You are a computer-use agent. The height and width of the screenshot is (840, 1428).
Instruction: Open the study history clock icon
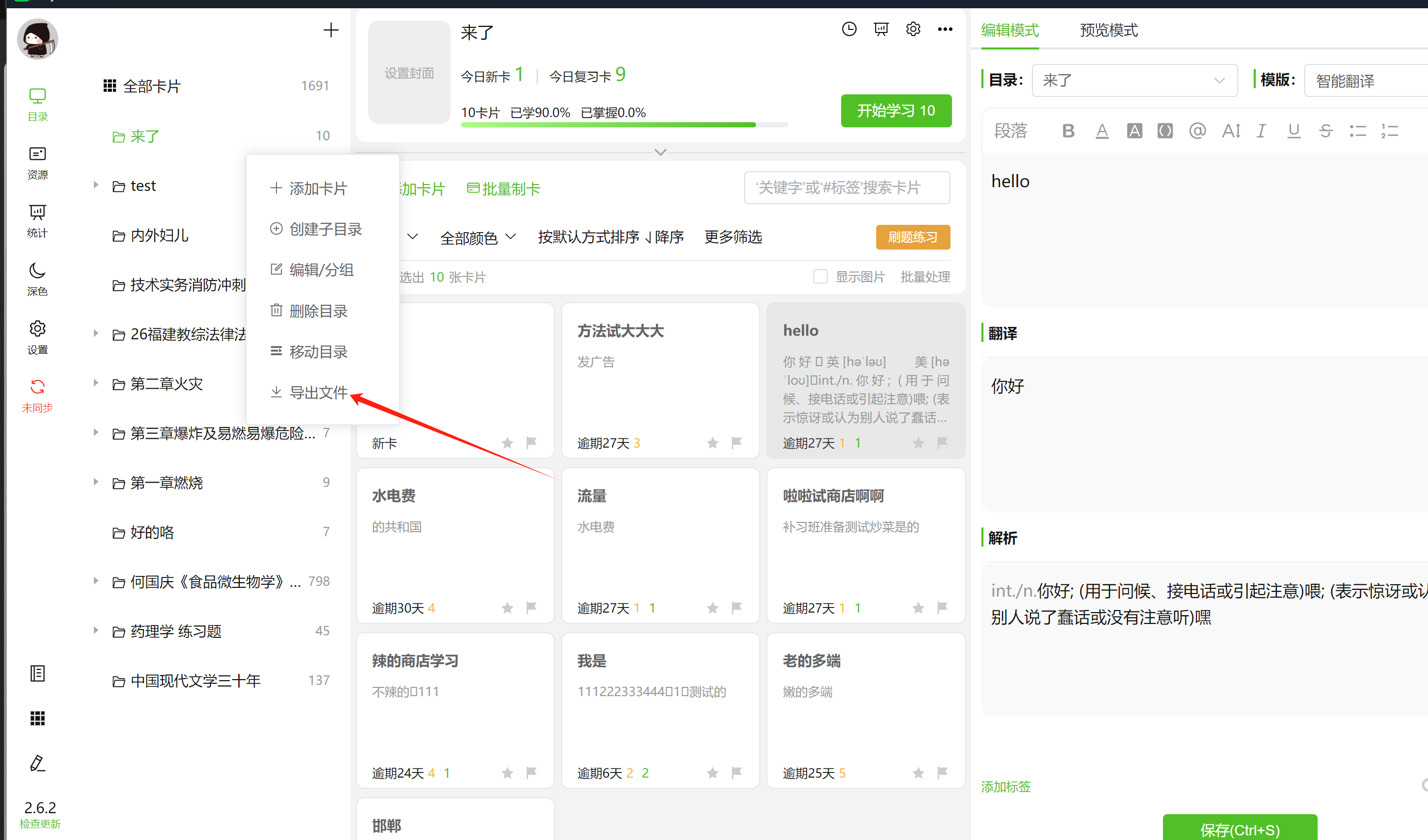849,29
